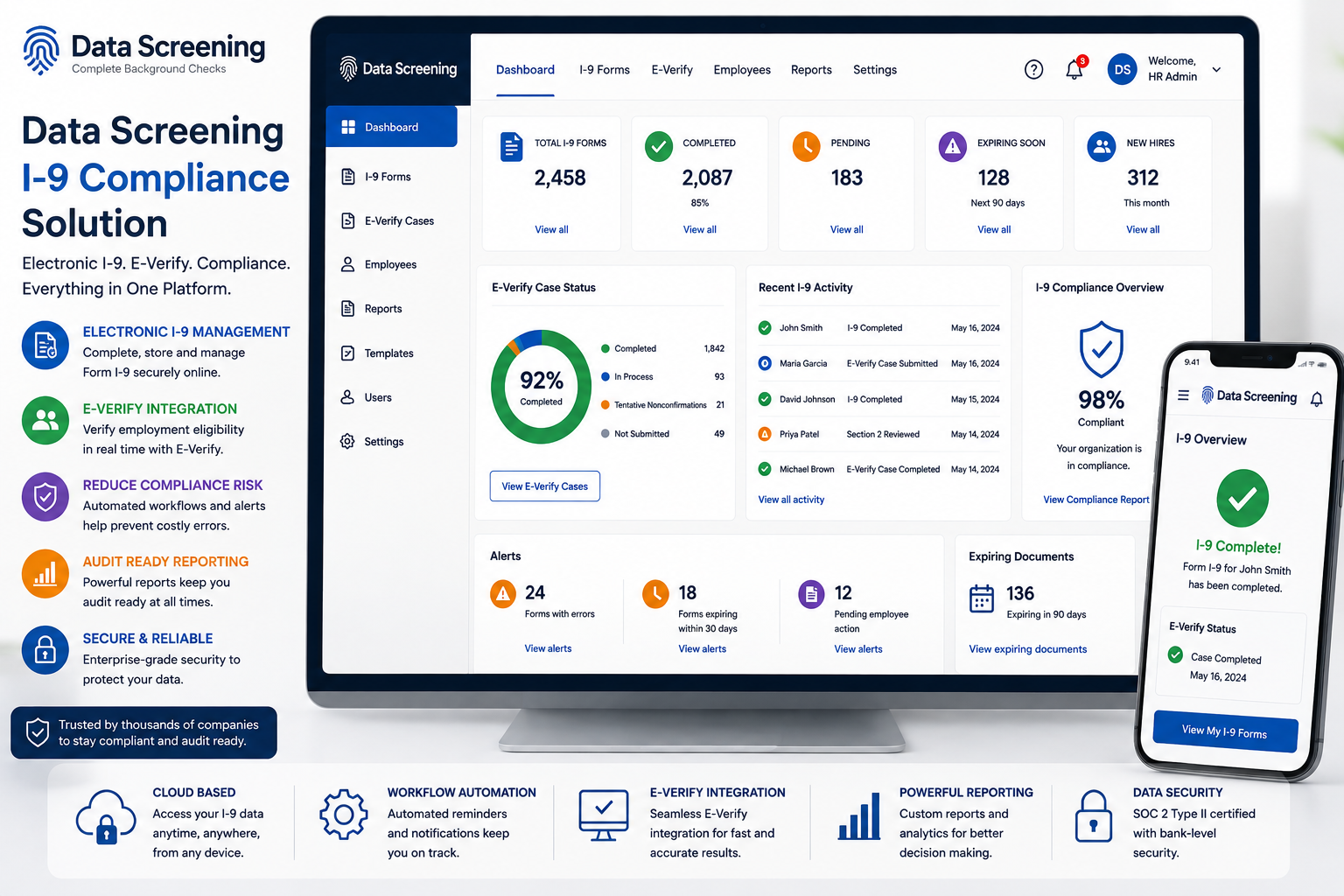Click Priya Patel's orange activity icon
The height and width of the screenshot is (896, 1344).
coord(765,434)
